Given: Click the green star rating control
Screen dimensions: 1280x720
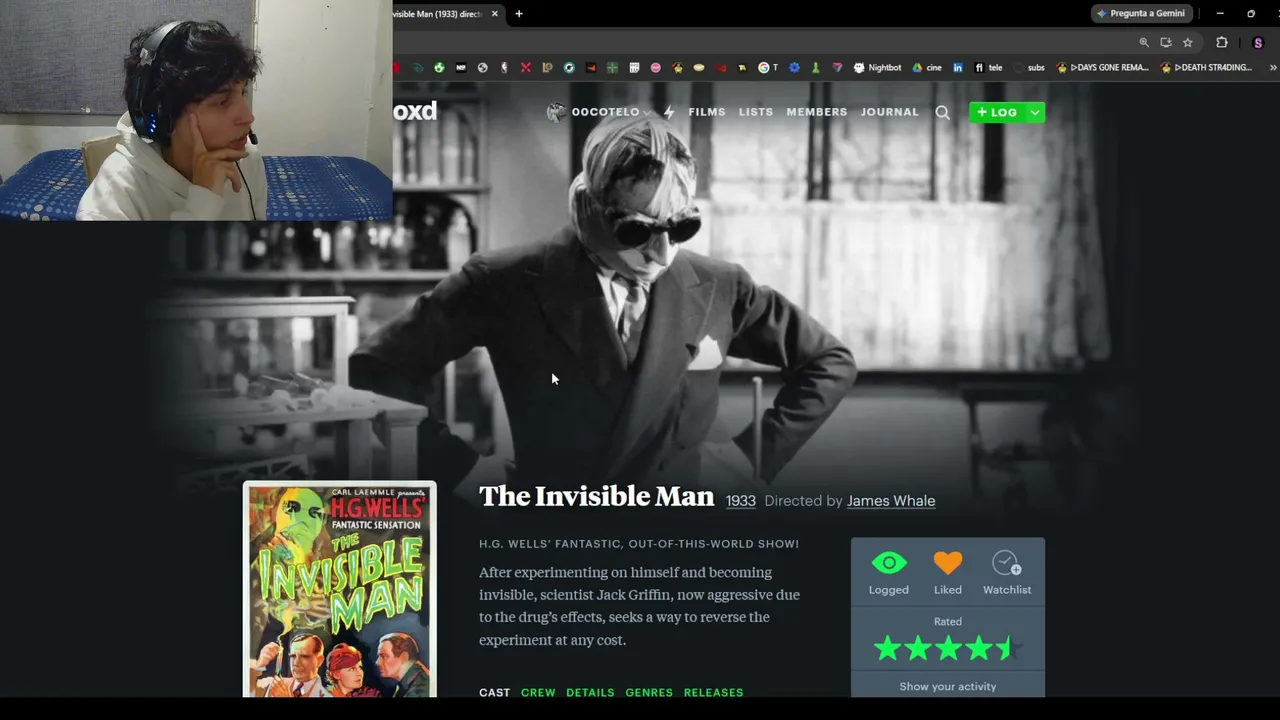Looking at the screenshot, I should tap(947, 649).
